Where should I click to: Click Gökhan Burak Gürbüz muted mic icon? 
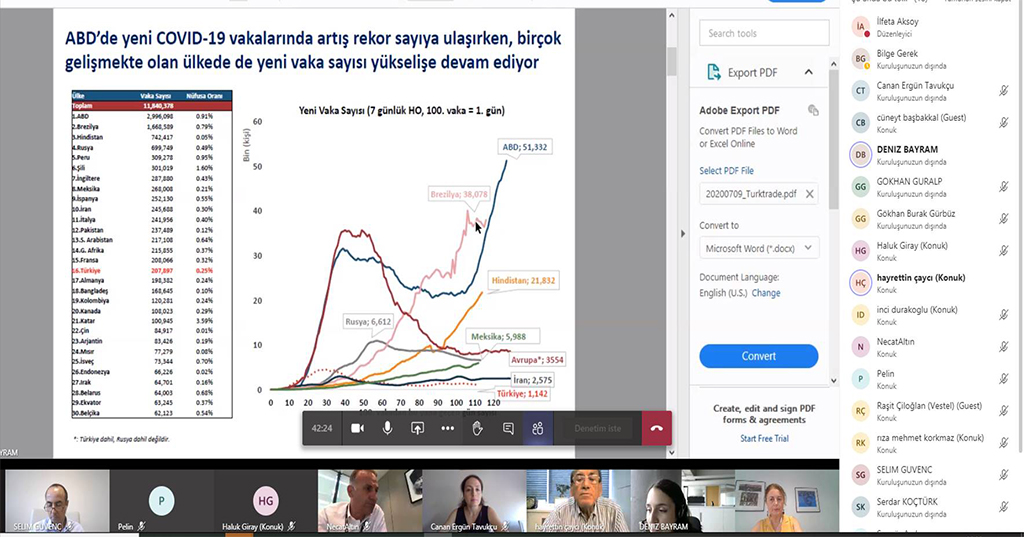point(1004,219)
